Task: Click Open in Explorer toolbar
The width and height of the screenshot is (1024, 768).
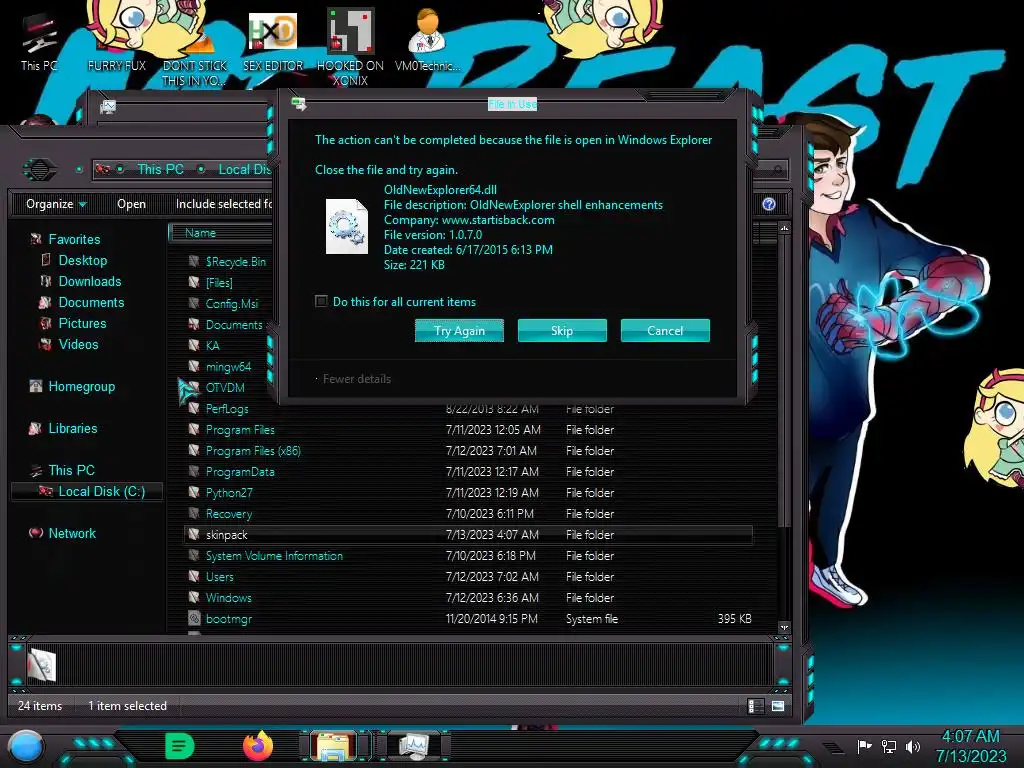Action: [x=131, y=204]
